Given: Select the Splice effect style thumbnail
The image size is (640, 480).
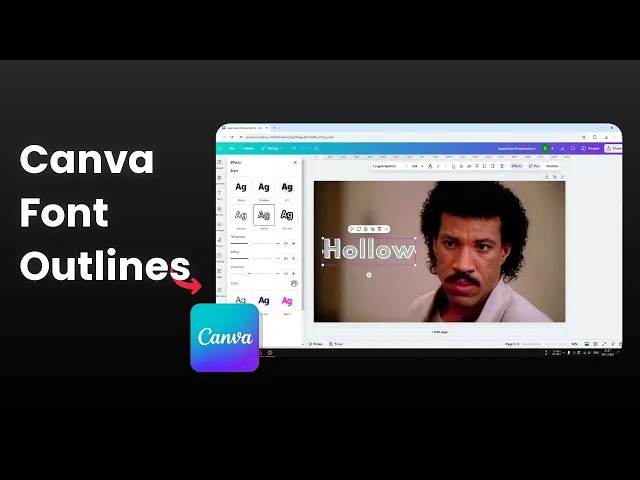Looking at the screenshot, I should (264, 215).
